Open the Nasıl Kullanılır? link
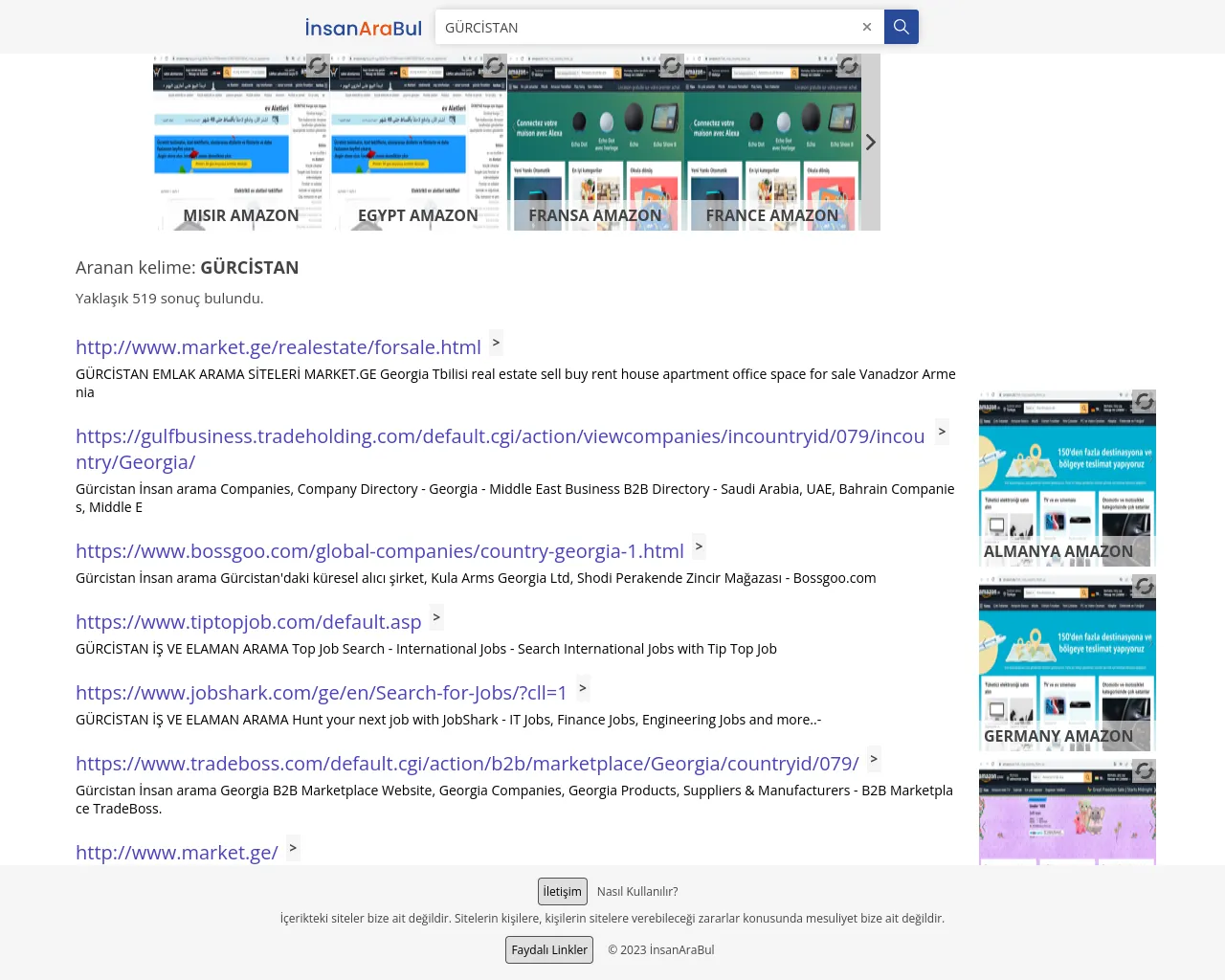Image resolution: width=1225 pixels, height=980 pixels. [637, 891]
